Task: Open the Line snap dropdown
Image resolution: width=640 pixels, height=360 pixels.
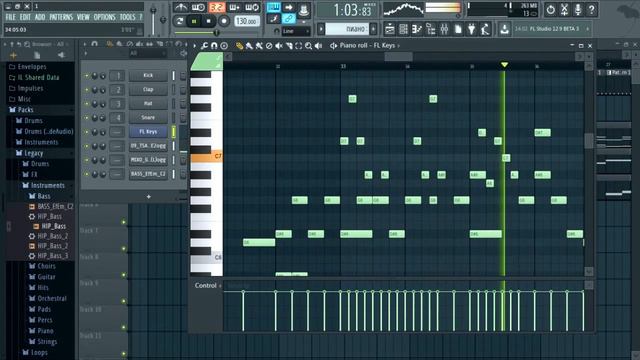Action: [x=296, y=31]
